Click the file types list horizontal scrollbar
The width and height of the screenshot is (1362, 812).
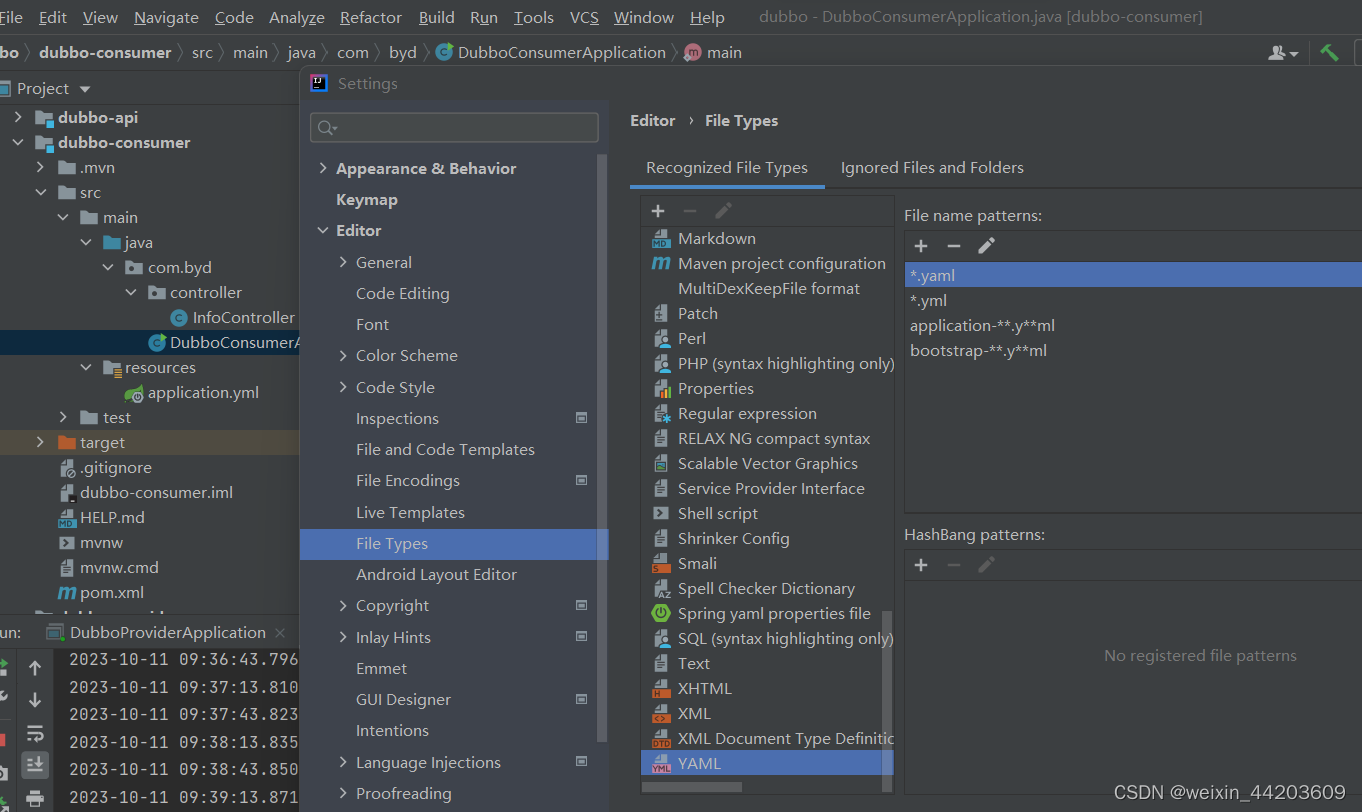pos(692,786)
